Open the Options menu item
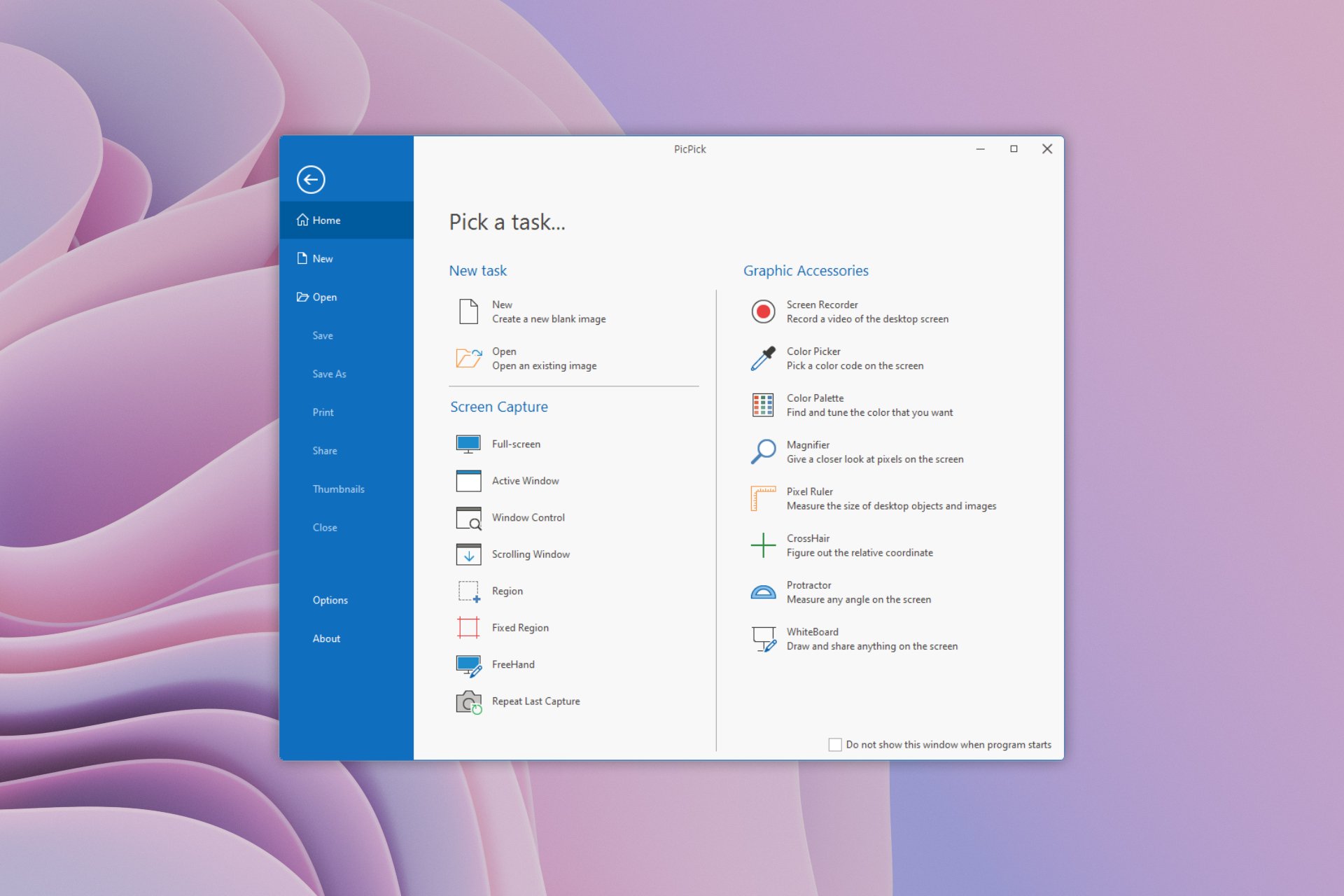 pos(330,600)
